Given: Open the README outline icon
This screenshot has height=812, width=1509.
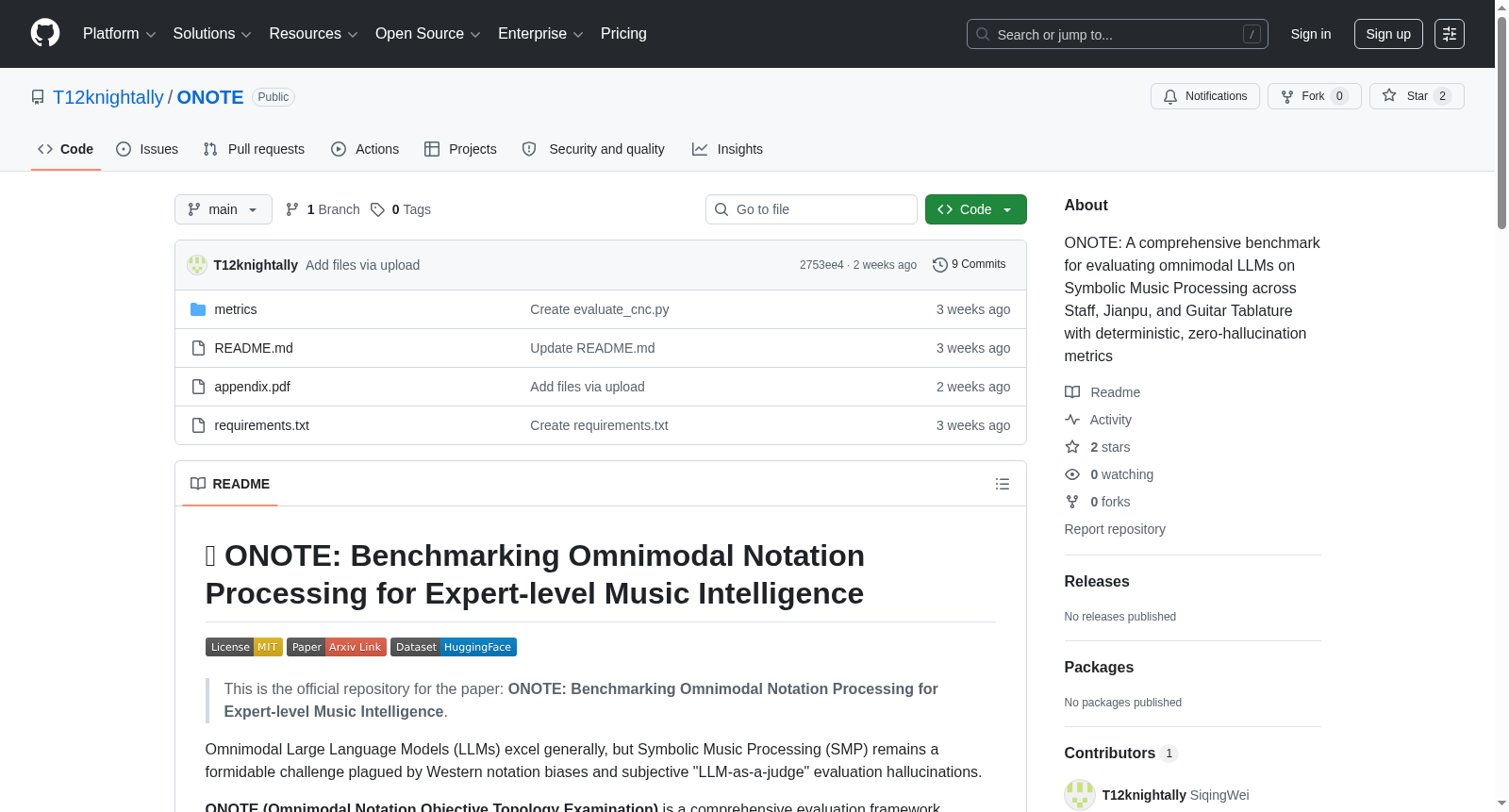Looking at the screenshot, I should pos(1002,484).
